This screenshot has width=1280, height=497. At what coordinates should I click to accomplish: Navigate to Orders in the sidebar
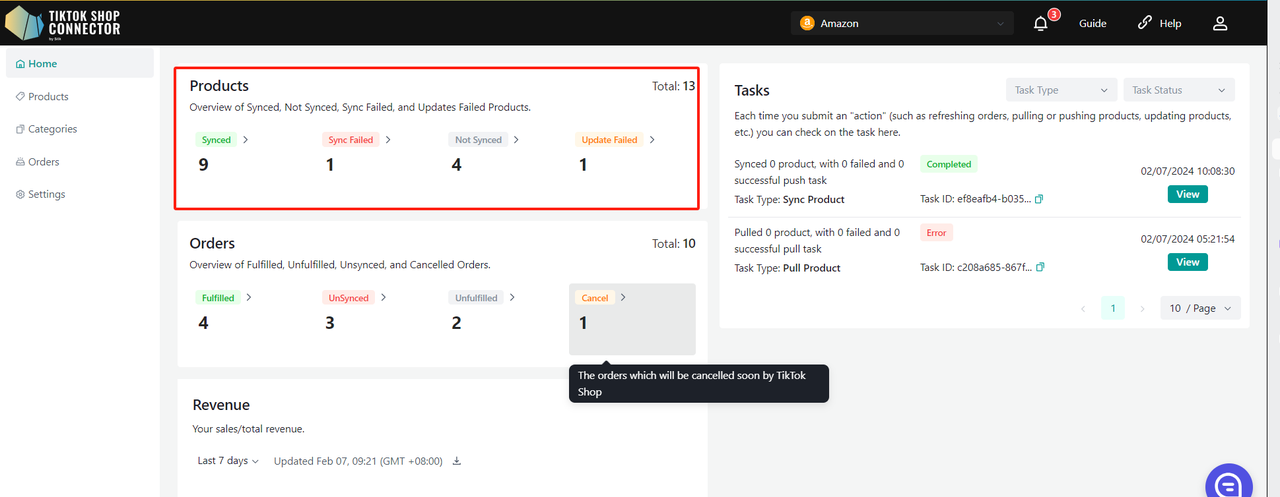pos(43,161)
